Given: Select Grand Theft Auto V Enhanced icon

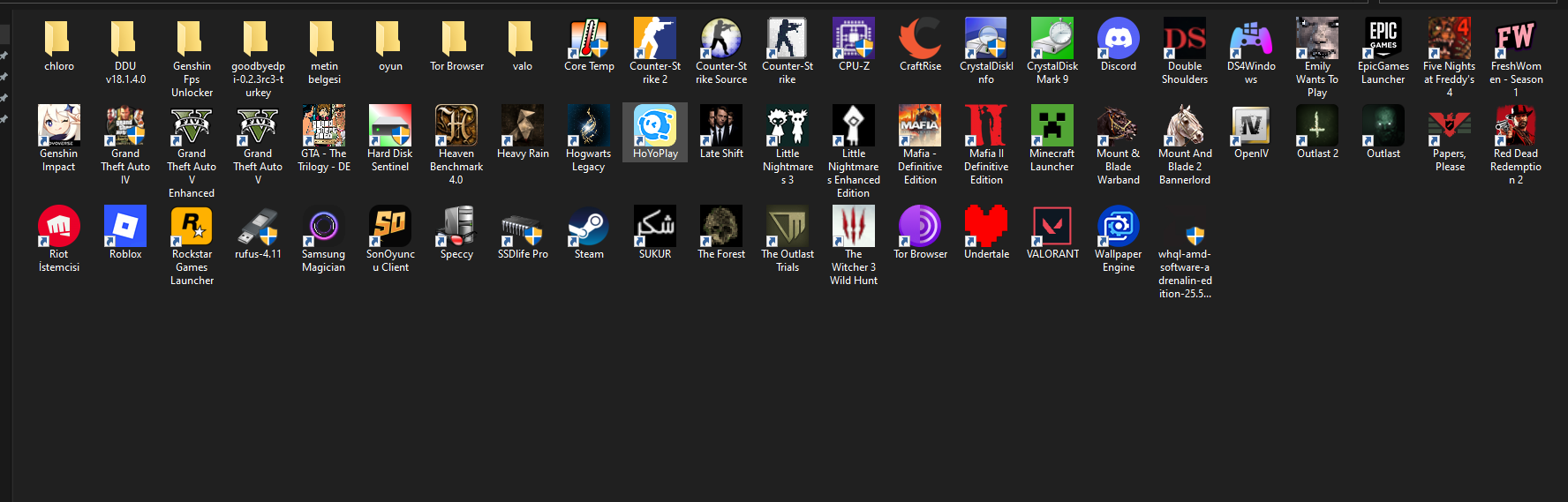Looking at the screenshot, I should (x=192, y=125).
